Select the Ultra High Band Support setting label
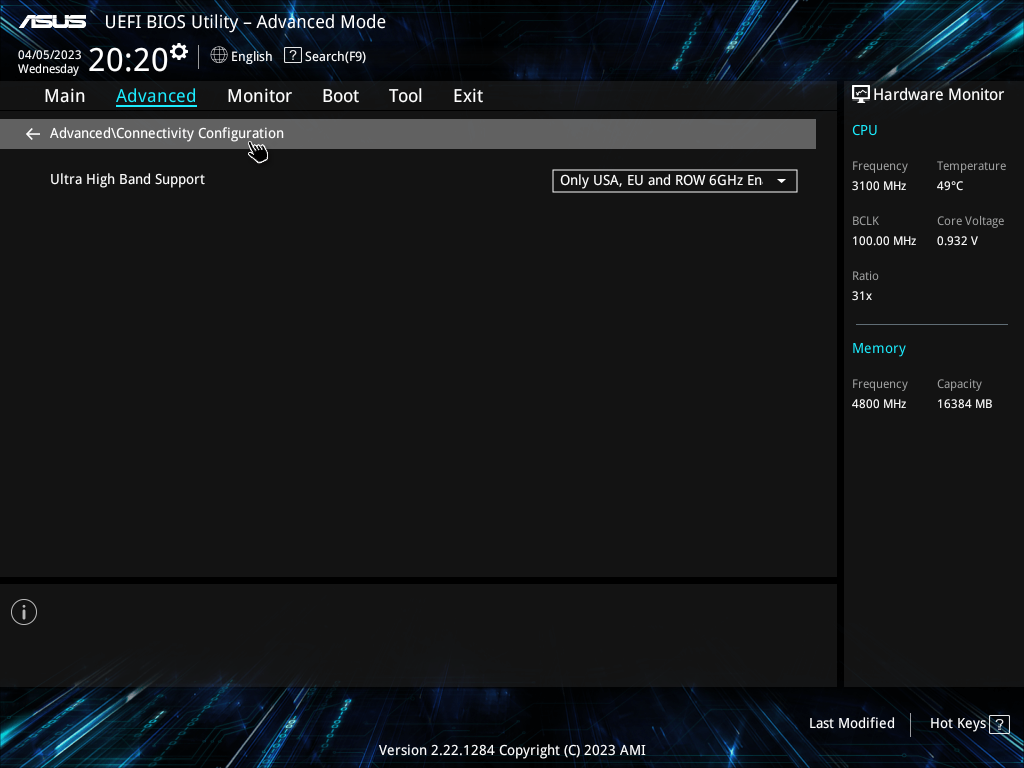The height and width of the screenshot is (768, 1024). pyautogui.click(x=127, y=179)
